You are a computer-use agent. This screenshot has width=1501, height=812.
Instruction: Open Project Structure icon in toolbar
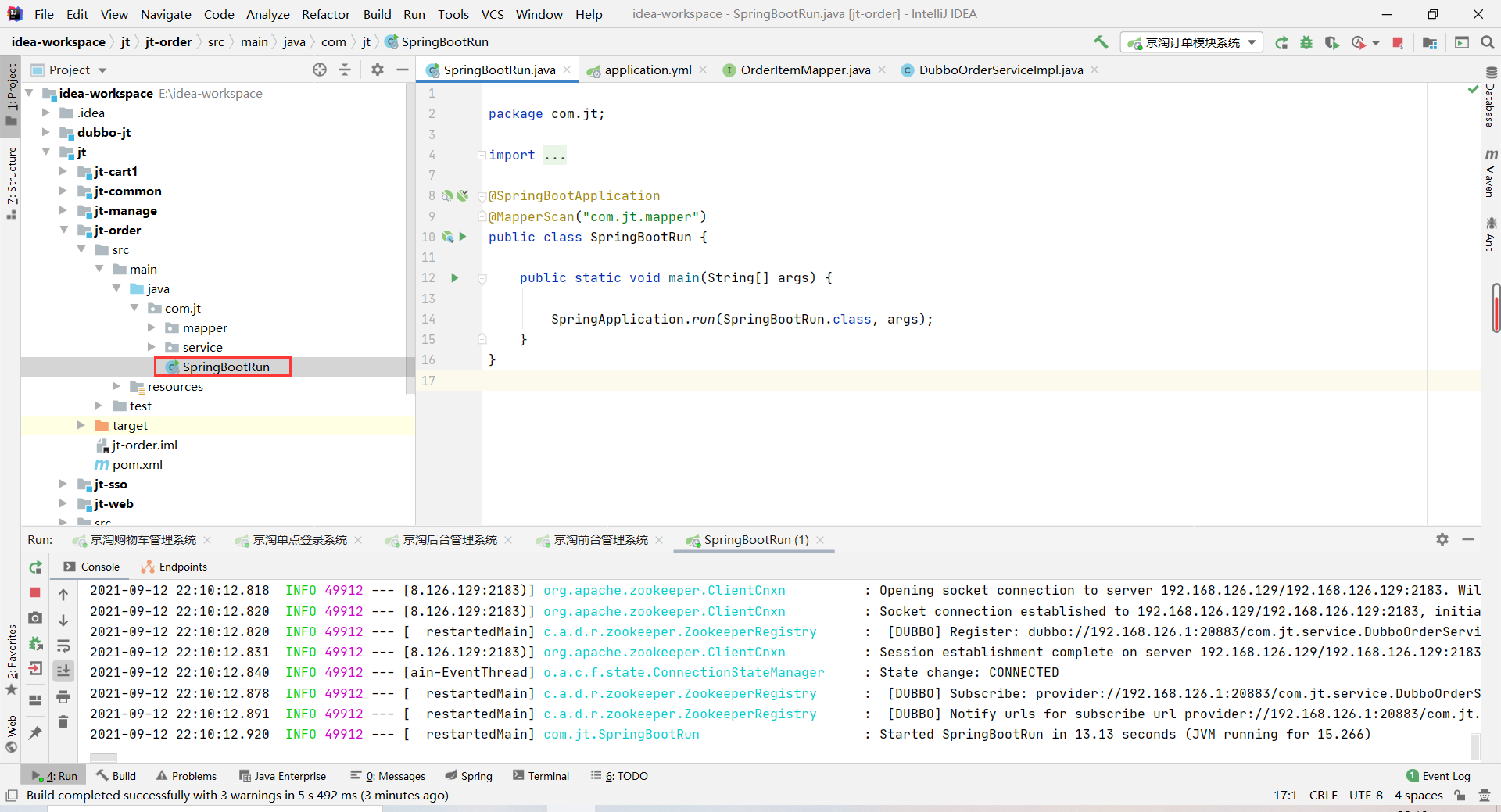coord(1430,42)
